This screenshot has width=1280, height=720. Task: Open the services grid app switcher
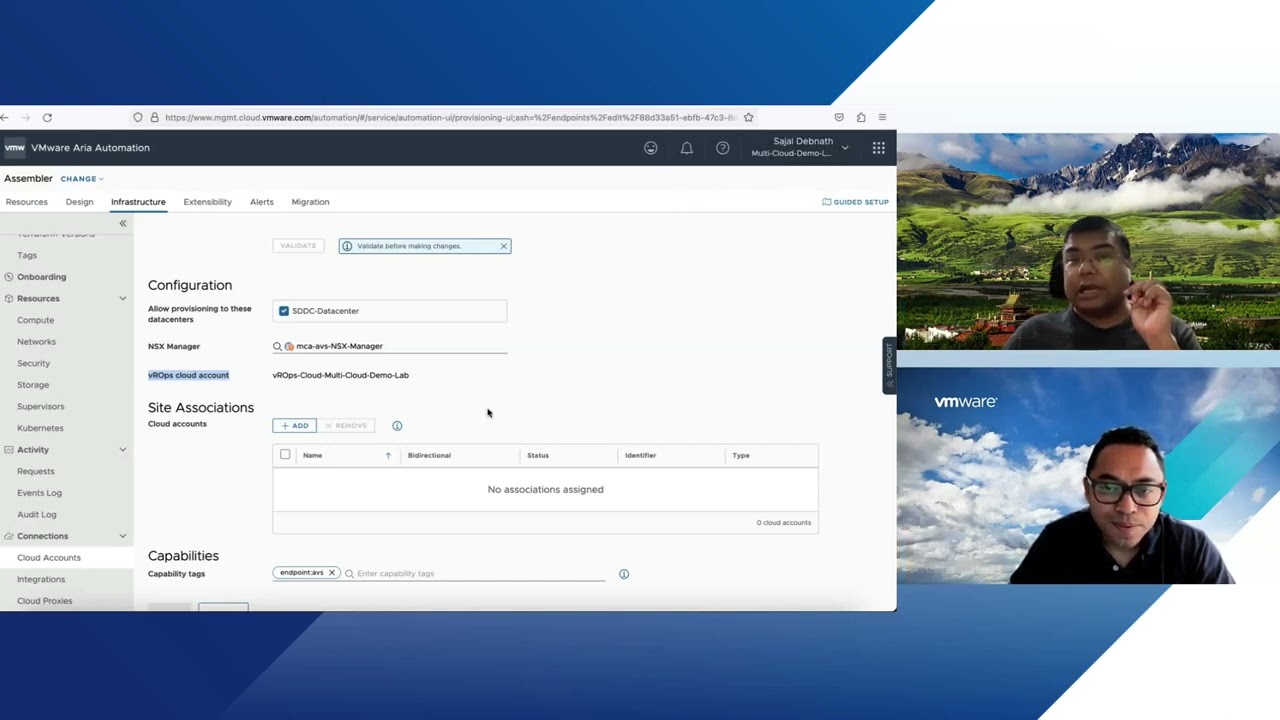pos(878,148)
